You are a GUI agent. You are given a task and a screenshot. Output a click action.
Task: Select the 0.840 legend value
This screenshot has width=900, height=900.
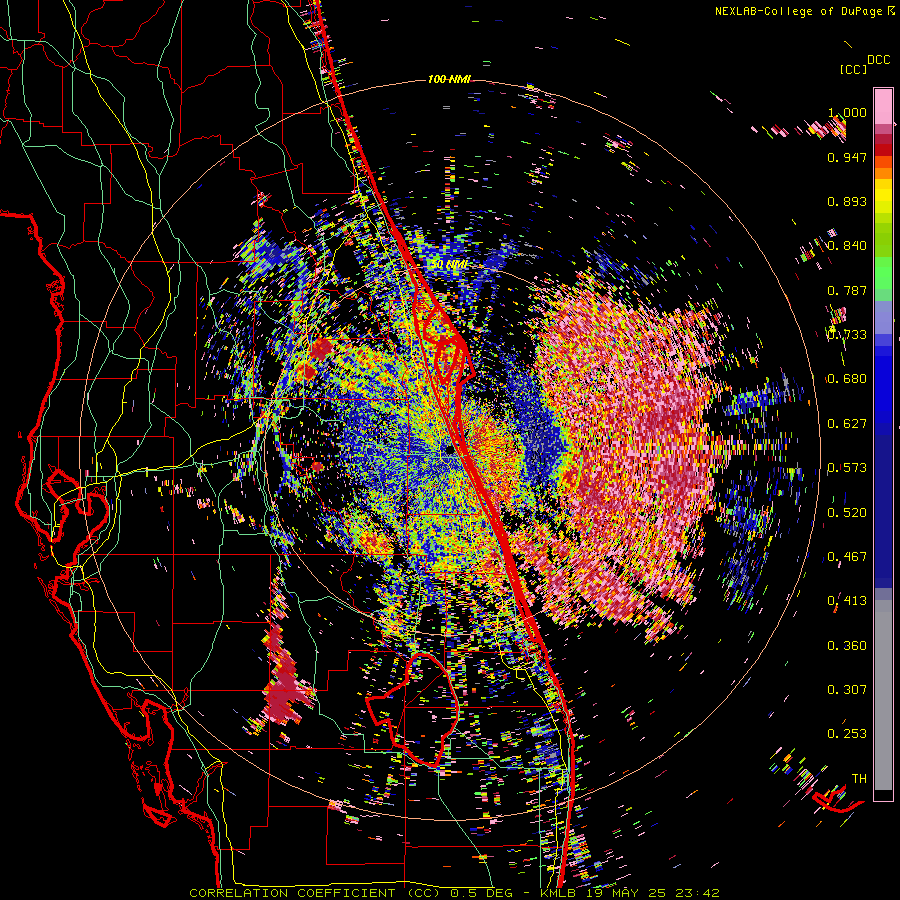[847, 246]
